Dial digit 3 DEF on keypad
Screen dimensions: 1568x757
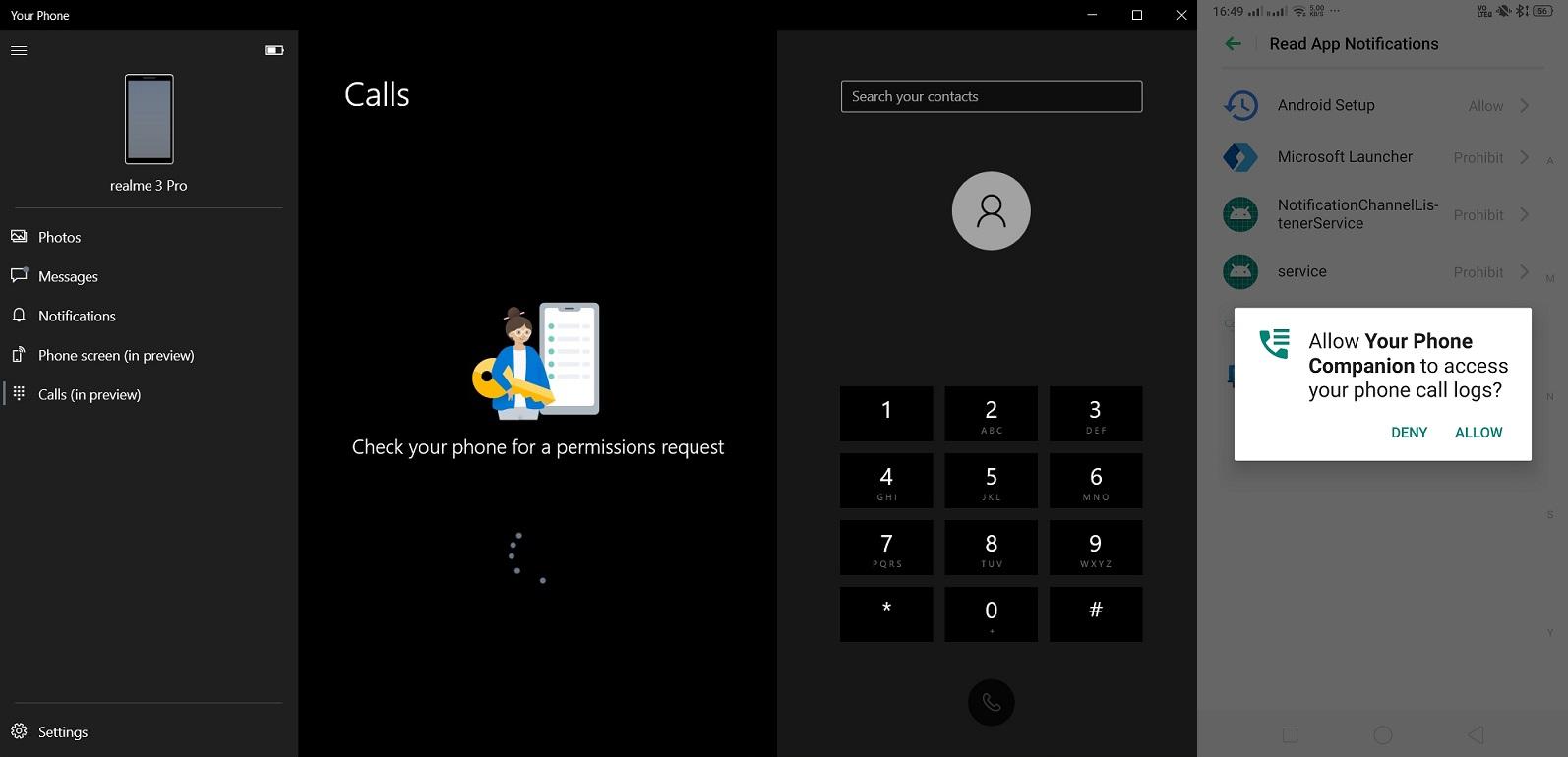point(1096,414)
